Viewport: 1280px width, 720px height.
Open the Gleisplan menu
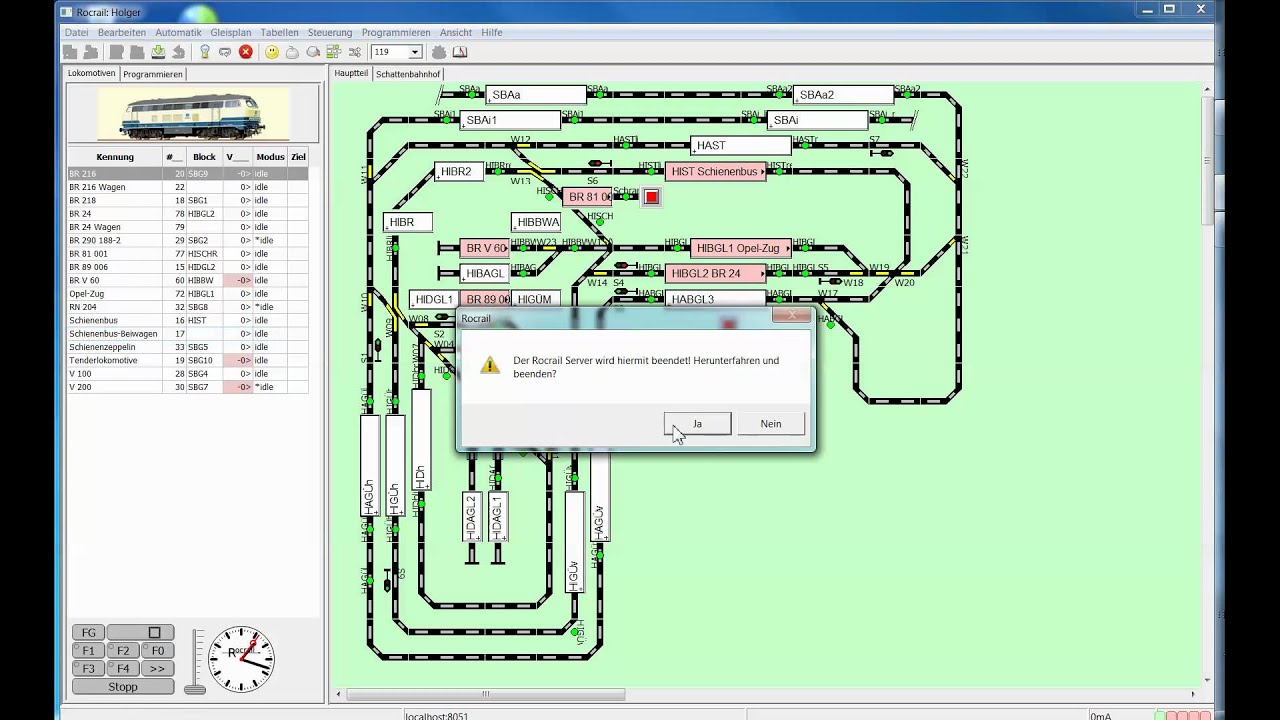coord(231,32)
